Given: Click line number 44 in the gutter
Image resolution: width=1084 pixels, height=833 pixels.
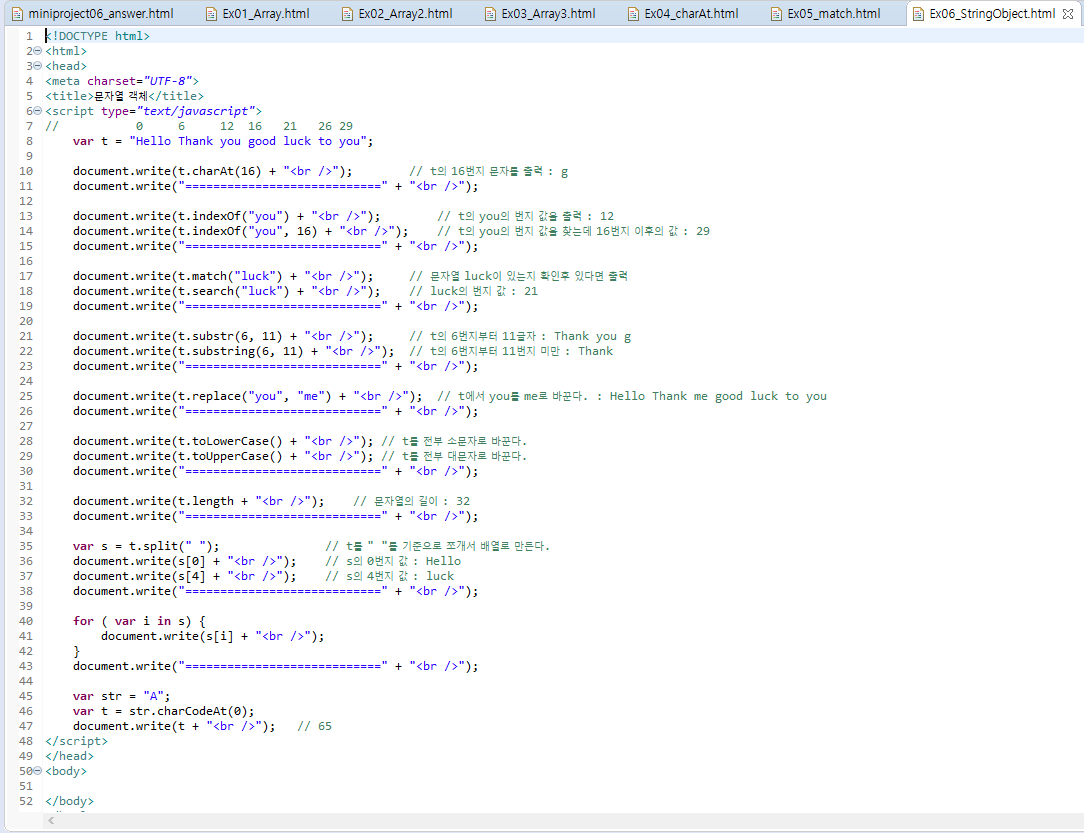Looking at the screenshot, I should (26, 681).
